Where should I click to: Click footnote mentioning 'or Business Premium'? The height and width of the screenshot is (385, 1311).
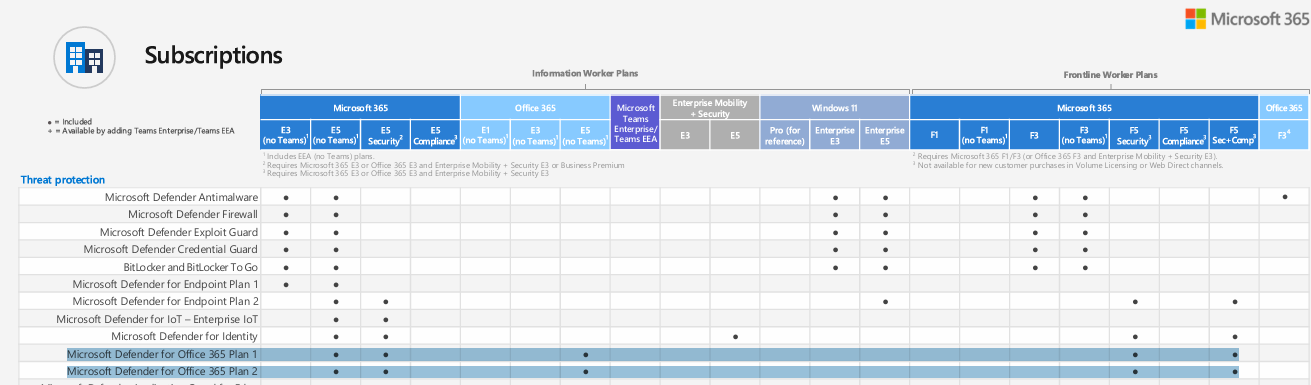[444, 165]
